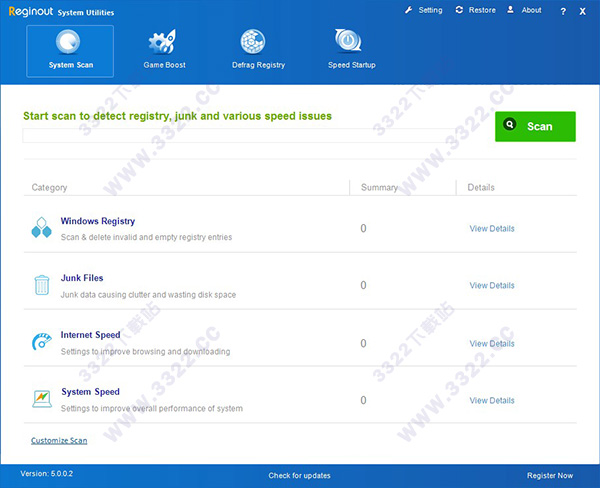This screenshot has width=600, height=488.
Task: Open help via question mark icon
Action: click(563, 11)
